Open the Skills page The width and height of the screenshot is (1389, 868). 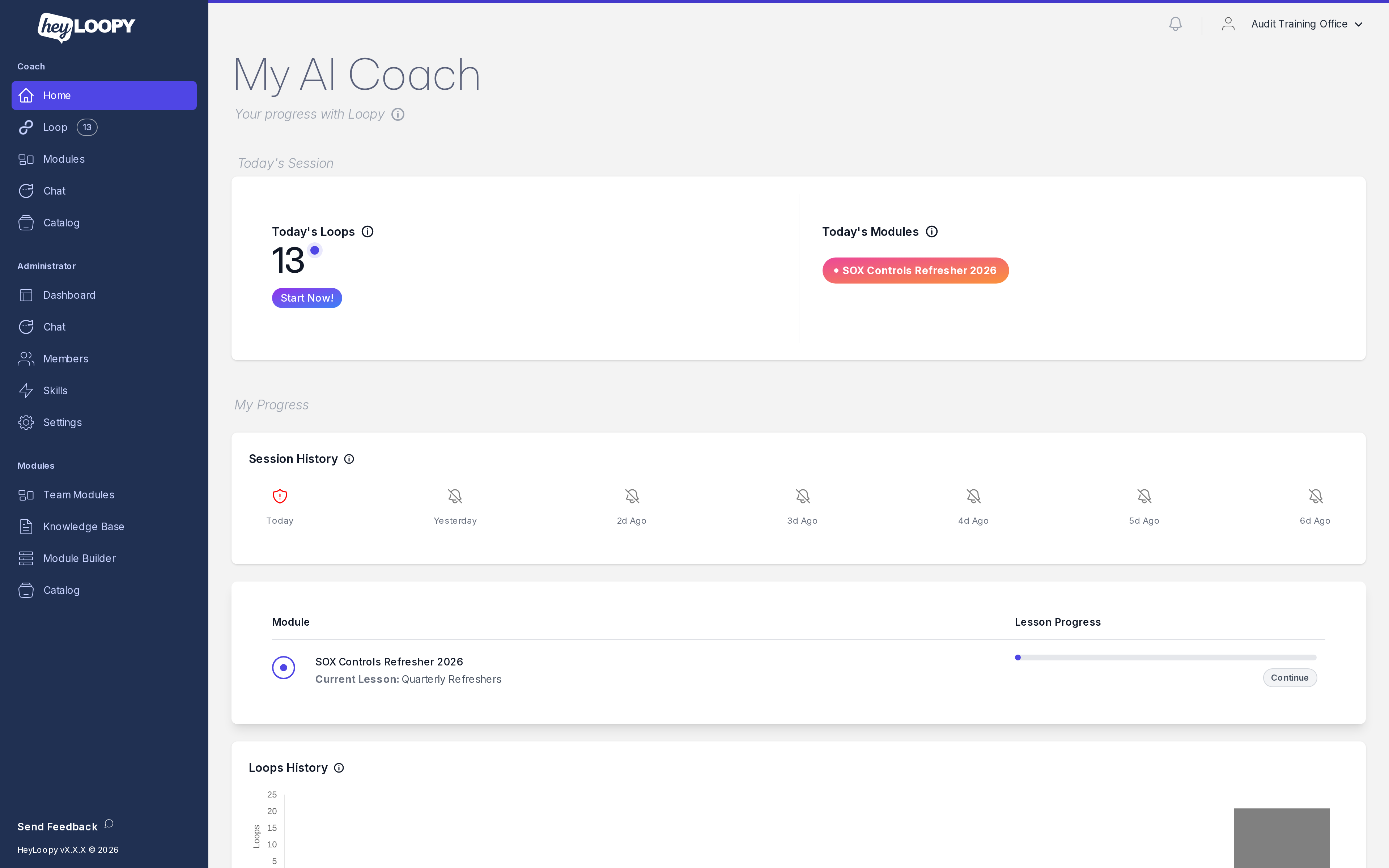click(x=104, y=390)
